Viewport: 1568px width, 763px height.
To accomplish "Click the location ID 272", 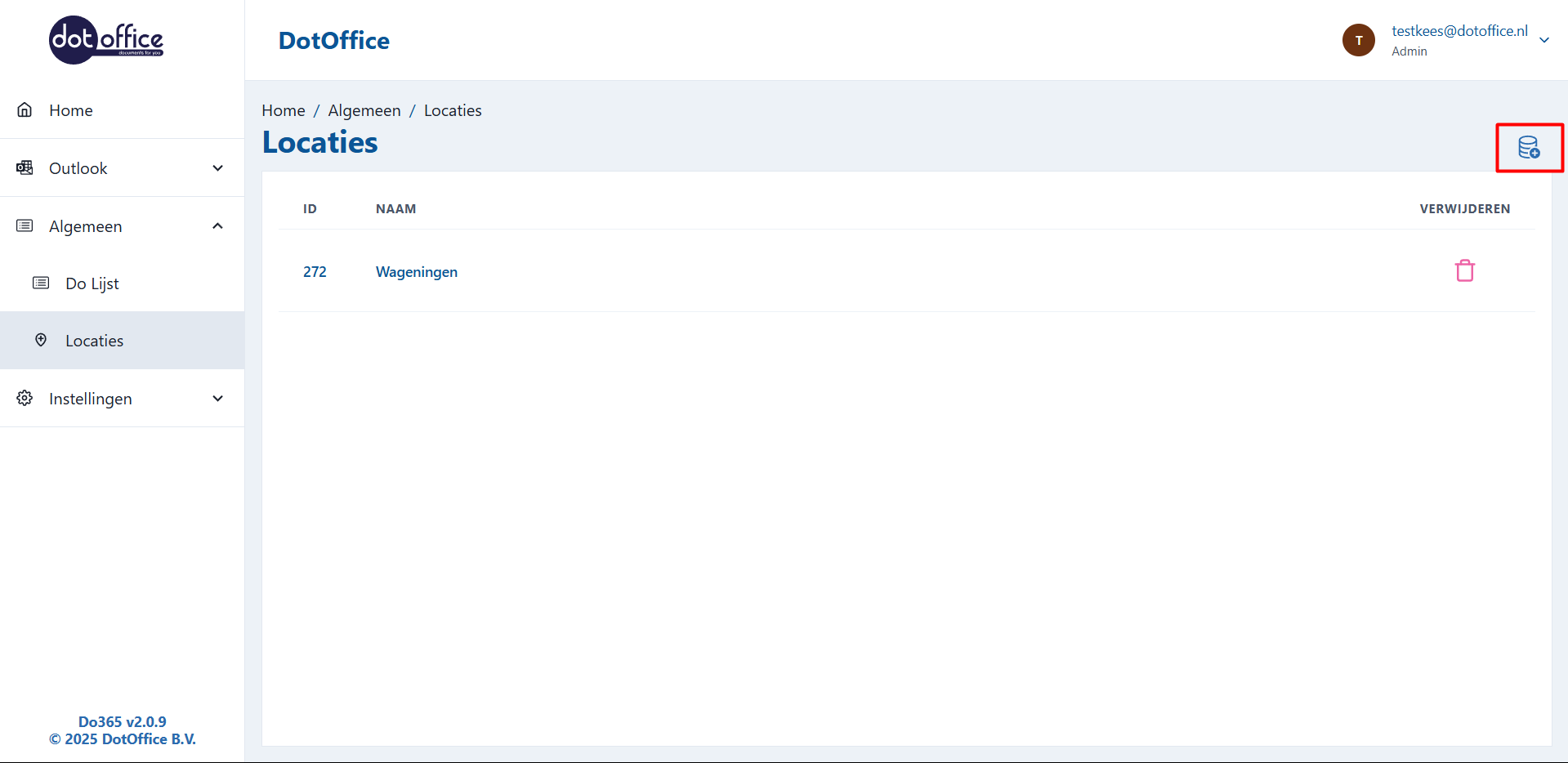I will tap(315, 272).
